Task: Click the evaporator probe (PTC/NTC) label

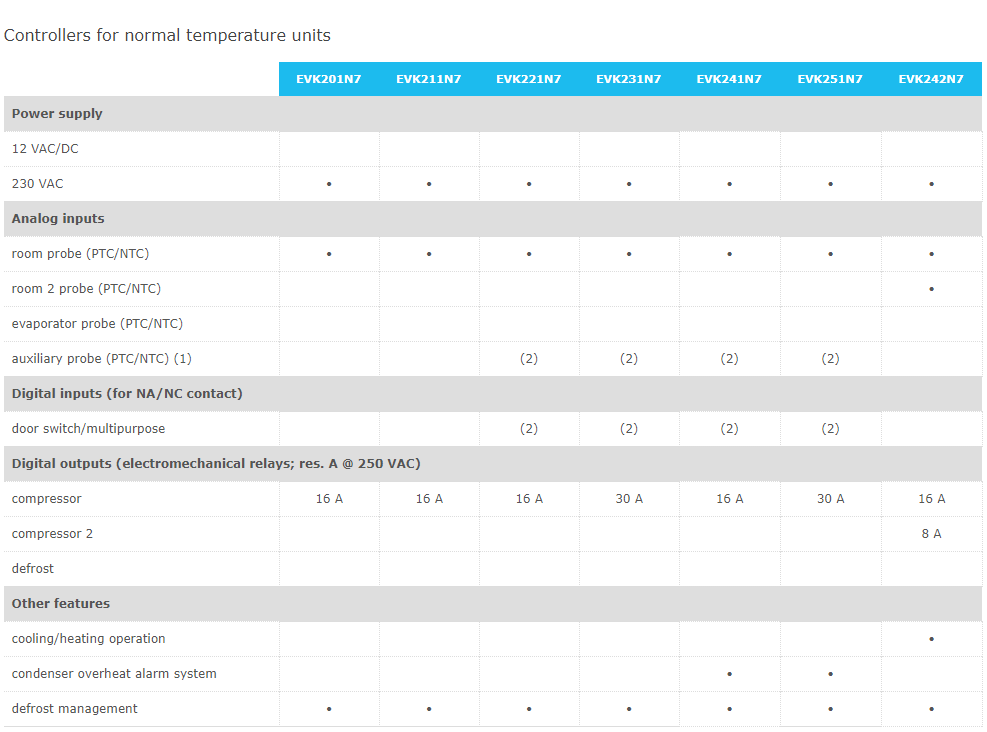Action: (x=98, y=324)
